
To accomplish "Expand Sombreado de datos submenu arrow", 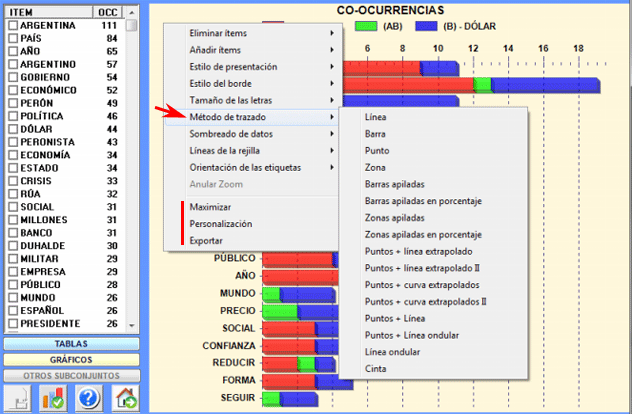I will point(332,134).
